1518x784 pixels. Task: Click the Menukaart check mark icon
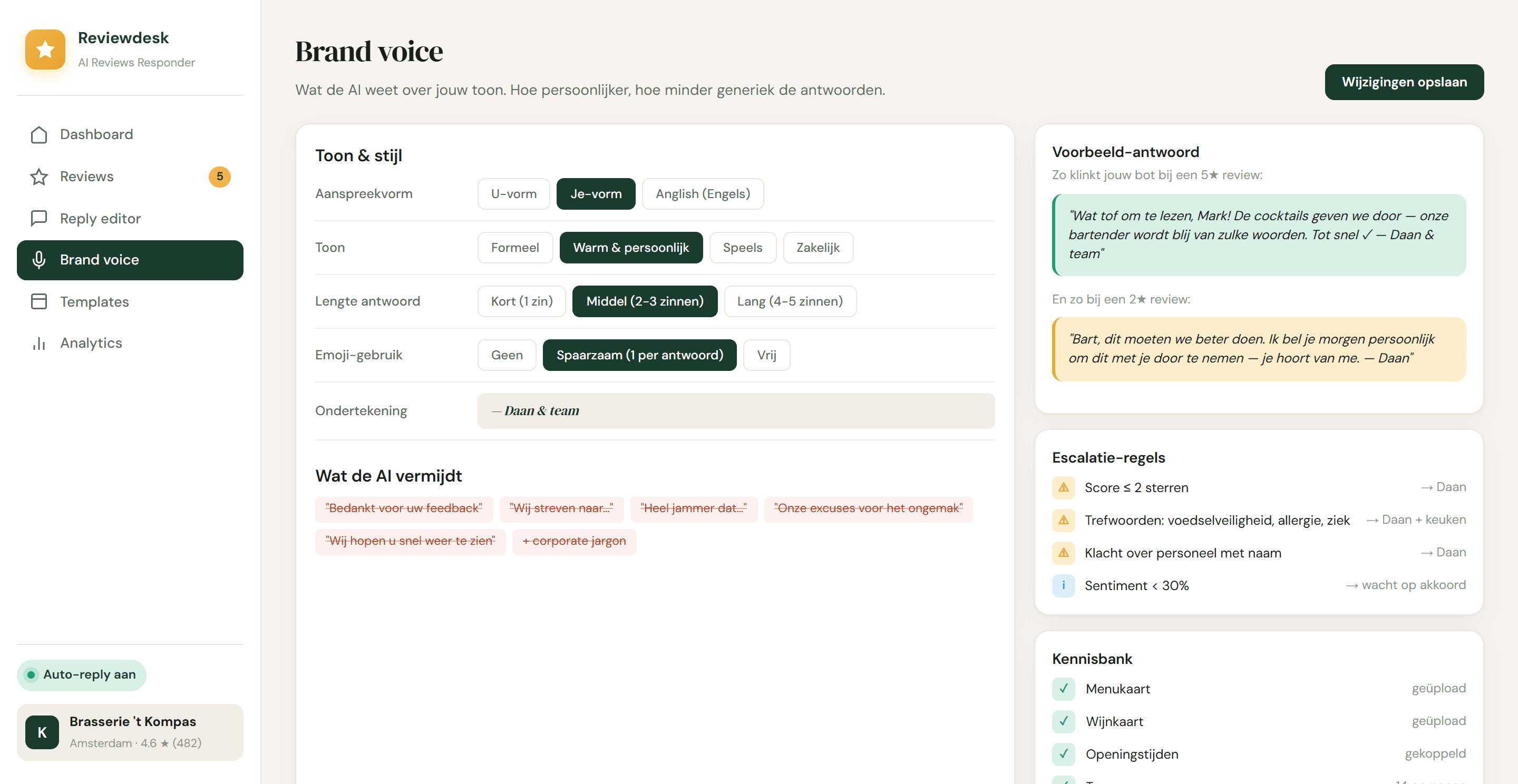1064,689
